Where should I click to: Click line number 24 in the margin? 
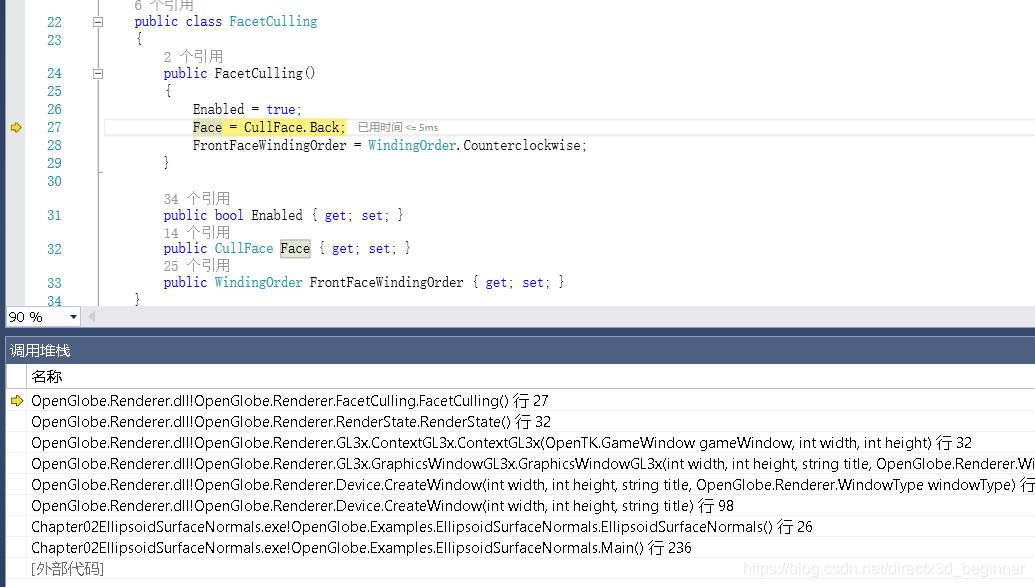click(54, 73)
